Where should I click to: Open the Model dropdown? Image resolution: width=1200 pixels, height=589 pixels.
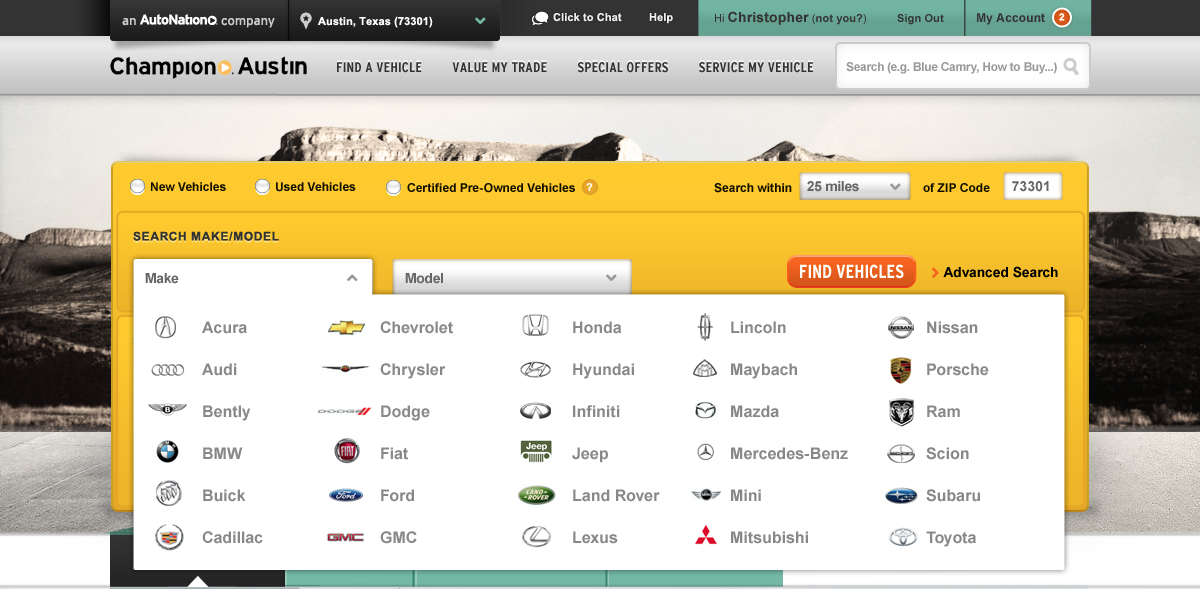click(512, 278)
